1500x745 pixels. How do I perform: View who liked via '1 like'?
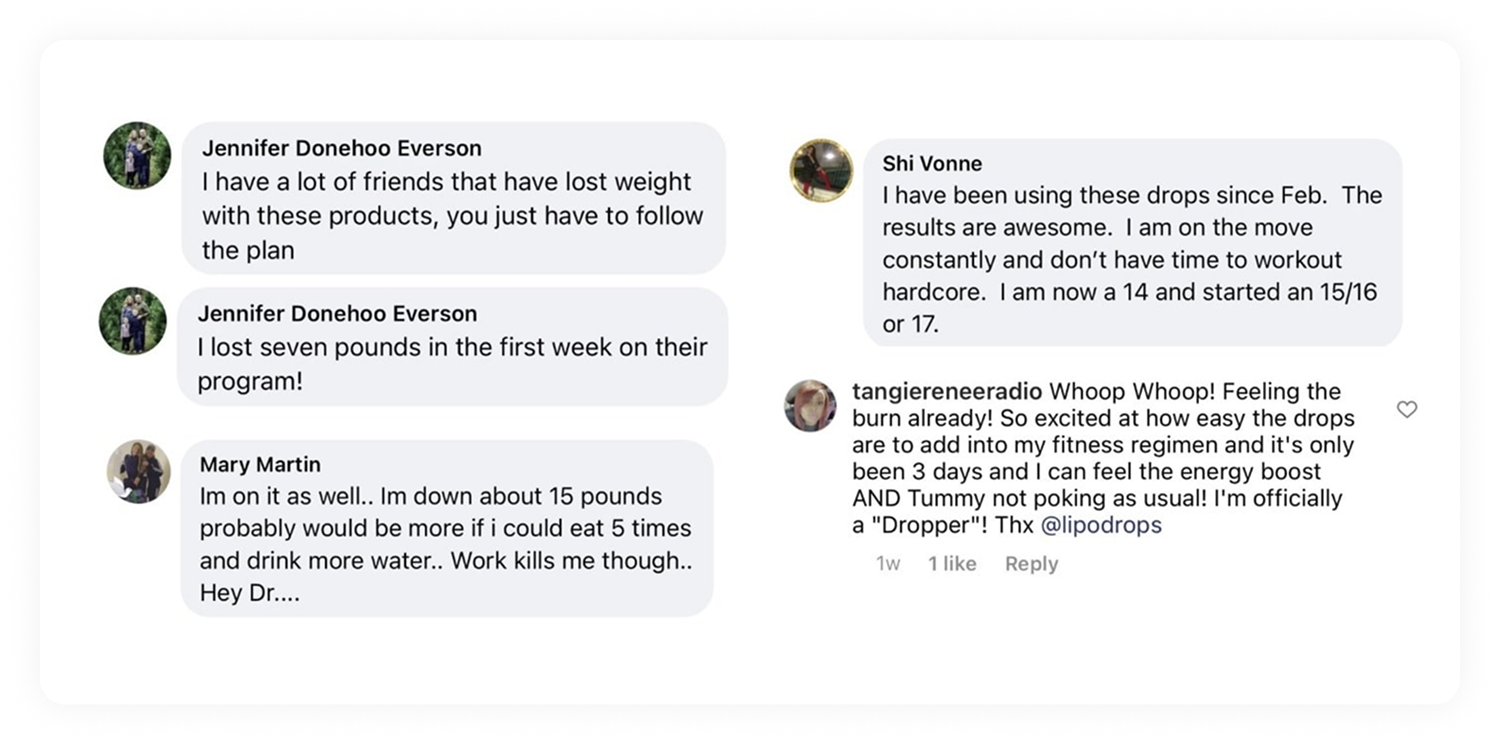coord(951,564)
